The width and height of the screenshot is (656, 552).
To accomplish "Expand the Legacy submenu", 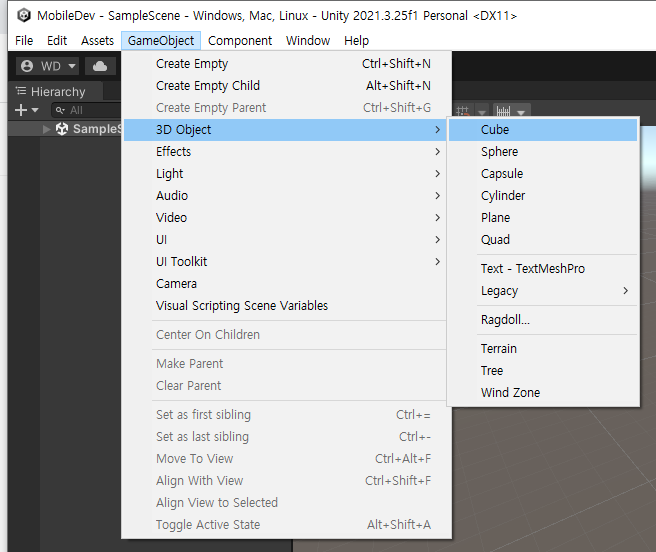I will coord(543,291).
